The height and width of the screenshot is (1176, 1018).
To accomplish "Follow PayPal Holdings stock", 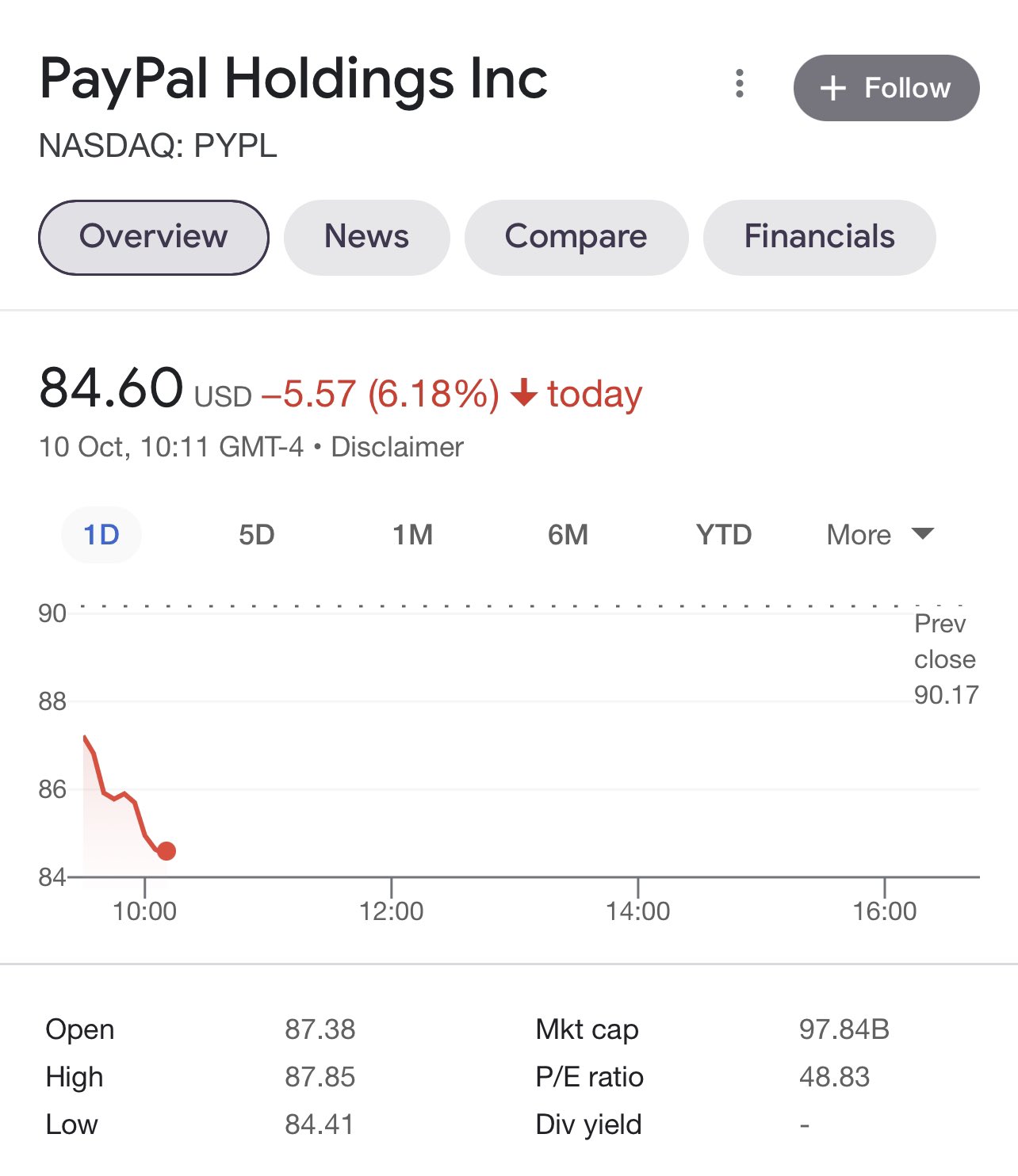I will coord(886,88).
